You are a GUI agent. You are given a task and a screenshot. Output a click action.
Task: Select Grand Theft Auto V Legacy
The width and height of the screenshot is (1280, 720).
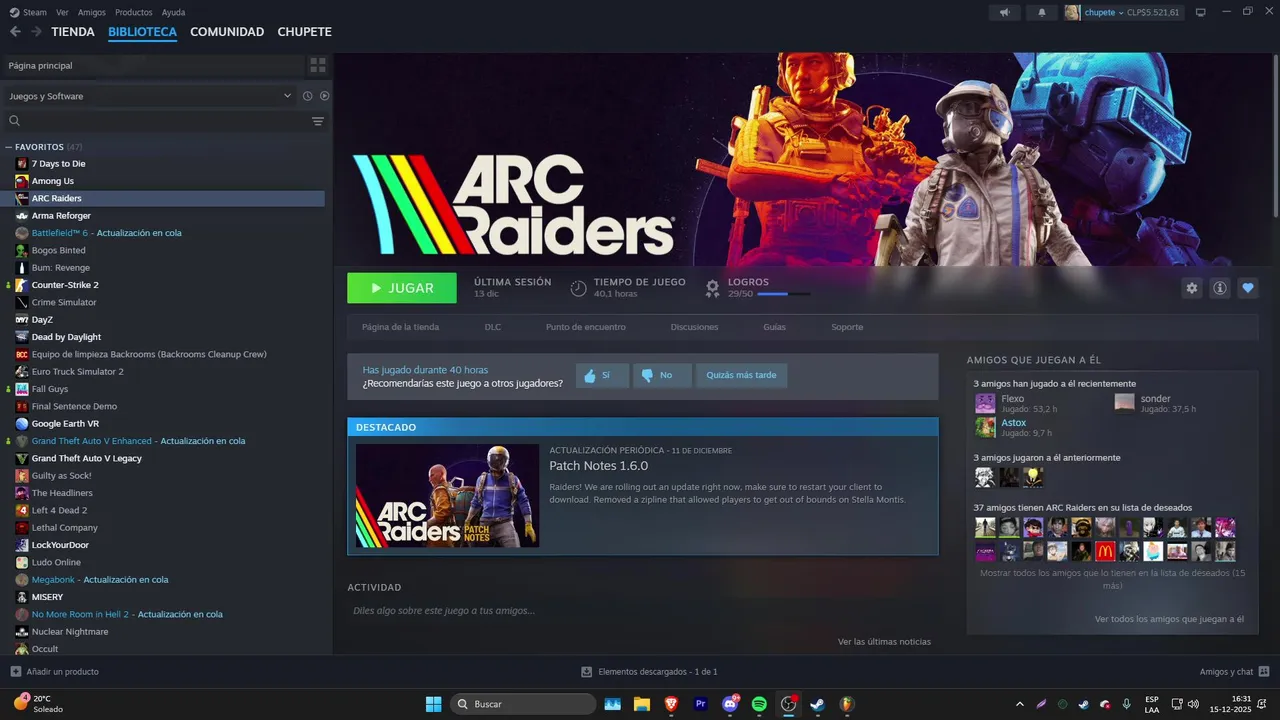pyautogui.click(x=165, y=458)
